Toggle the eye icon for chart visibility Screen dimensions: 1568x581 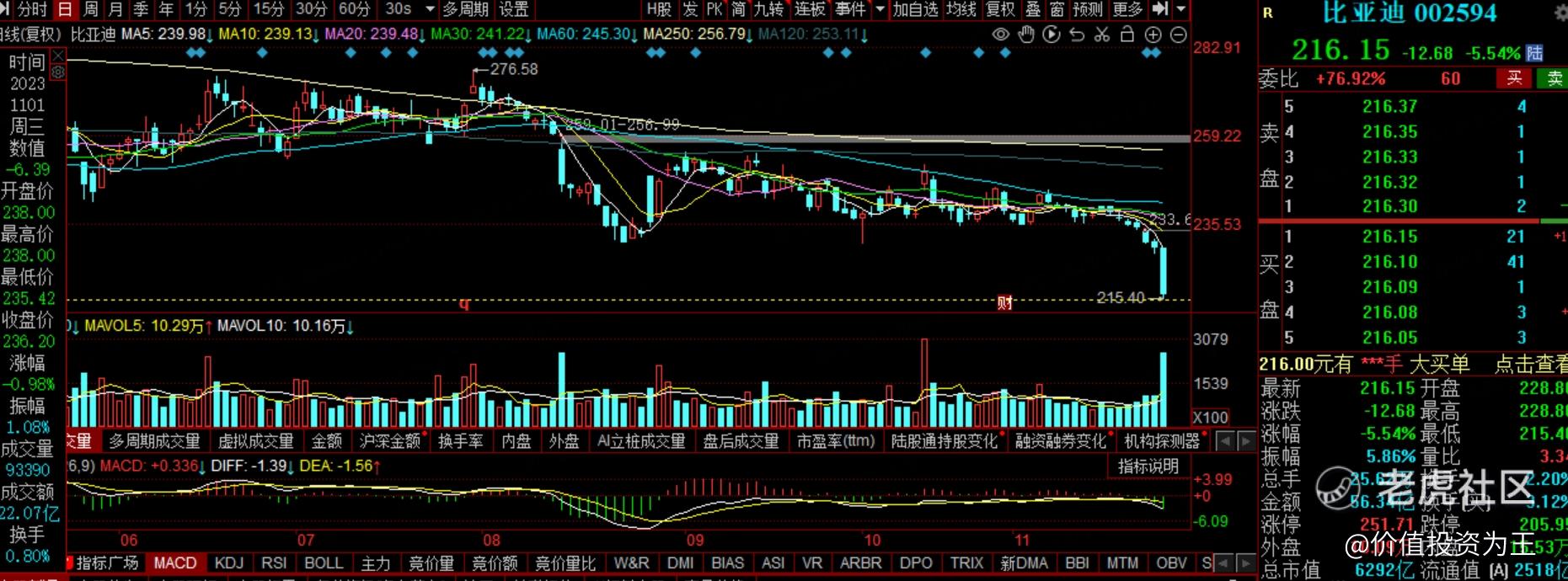pos(1000,35)
